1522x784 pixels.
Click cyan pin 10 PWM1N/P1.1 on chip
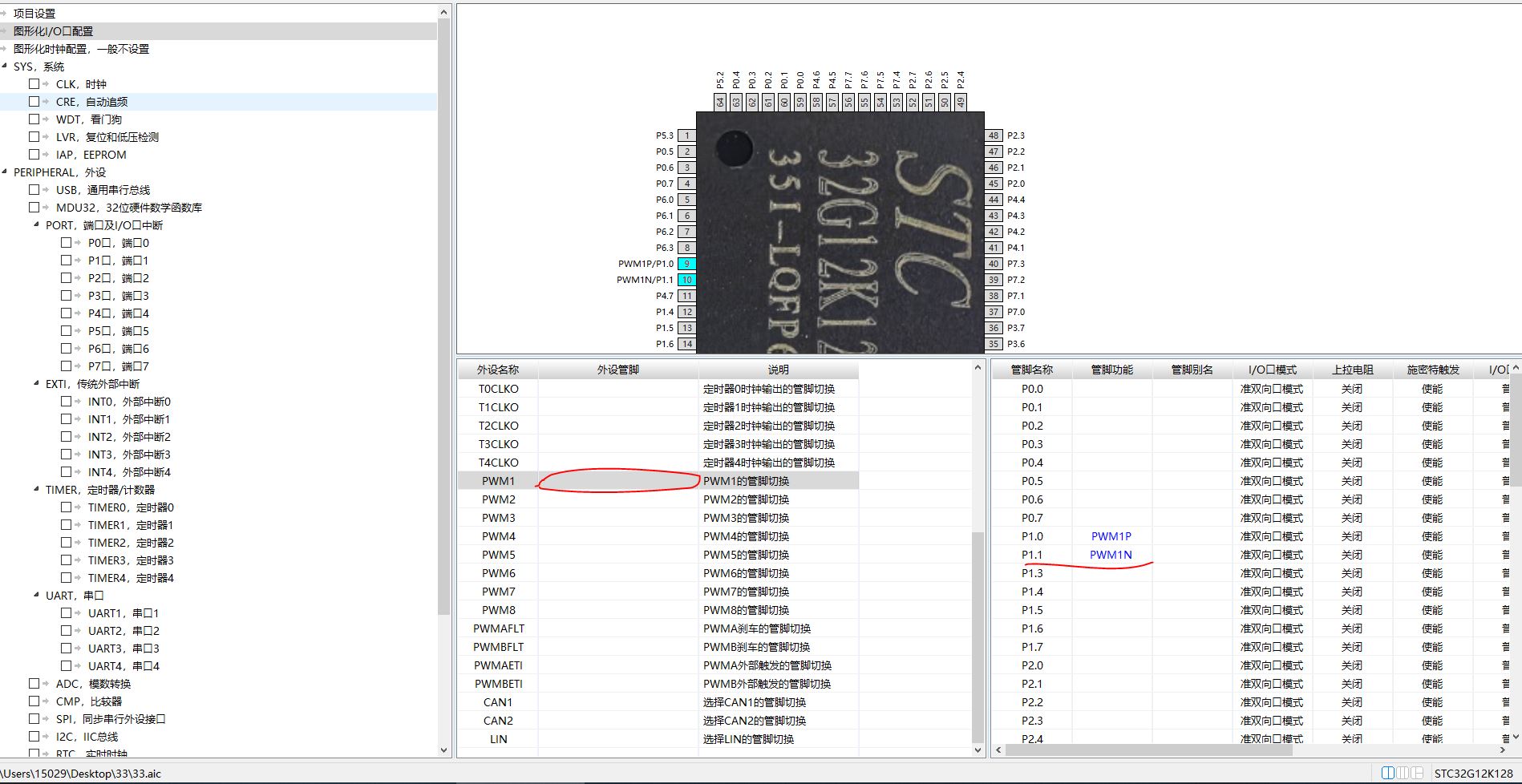(686, 280)
